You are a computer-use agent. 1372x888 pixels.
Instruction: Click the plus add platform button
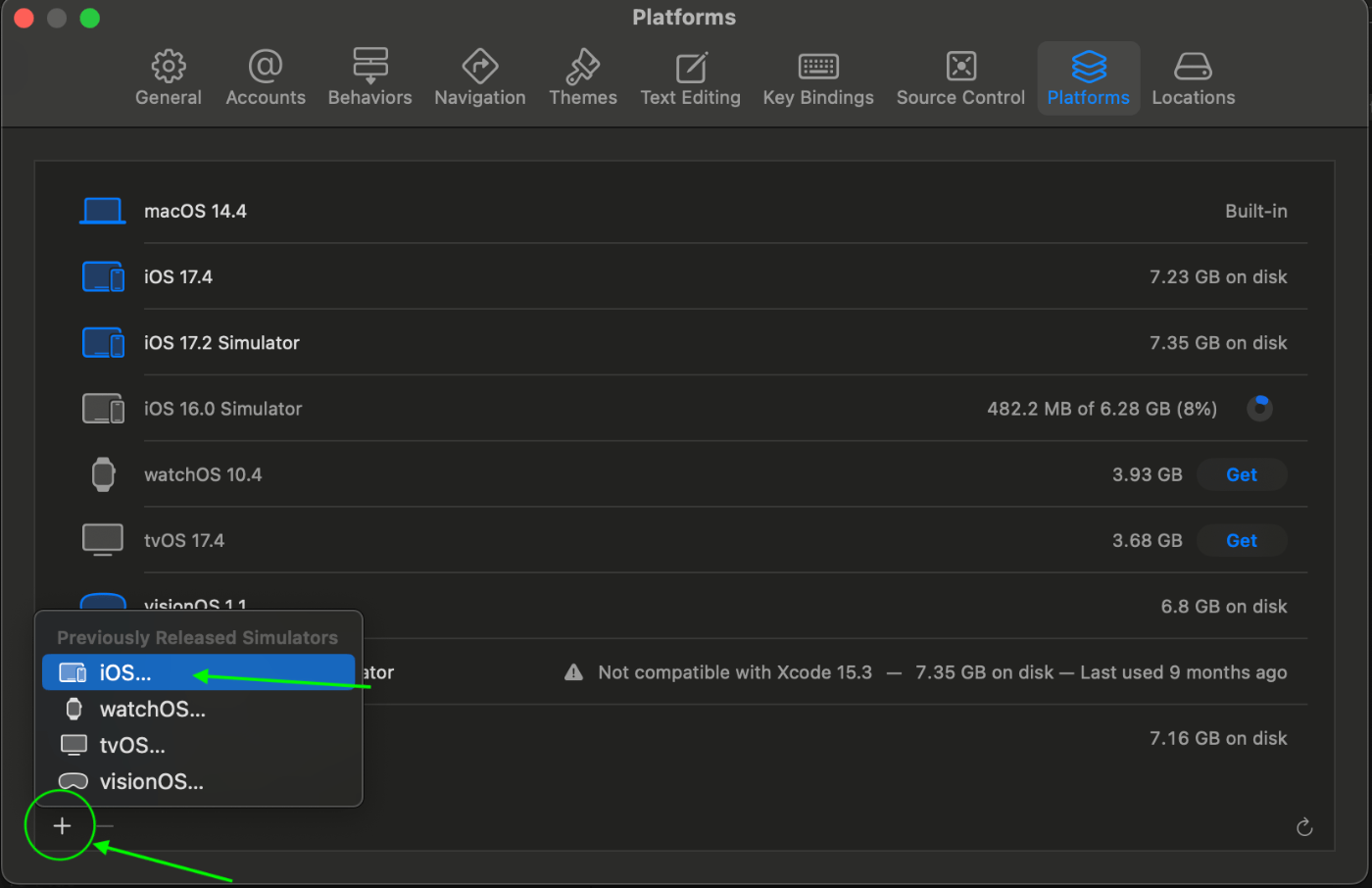click(62, 826)
